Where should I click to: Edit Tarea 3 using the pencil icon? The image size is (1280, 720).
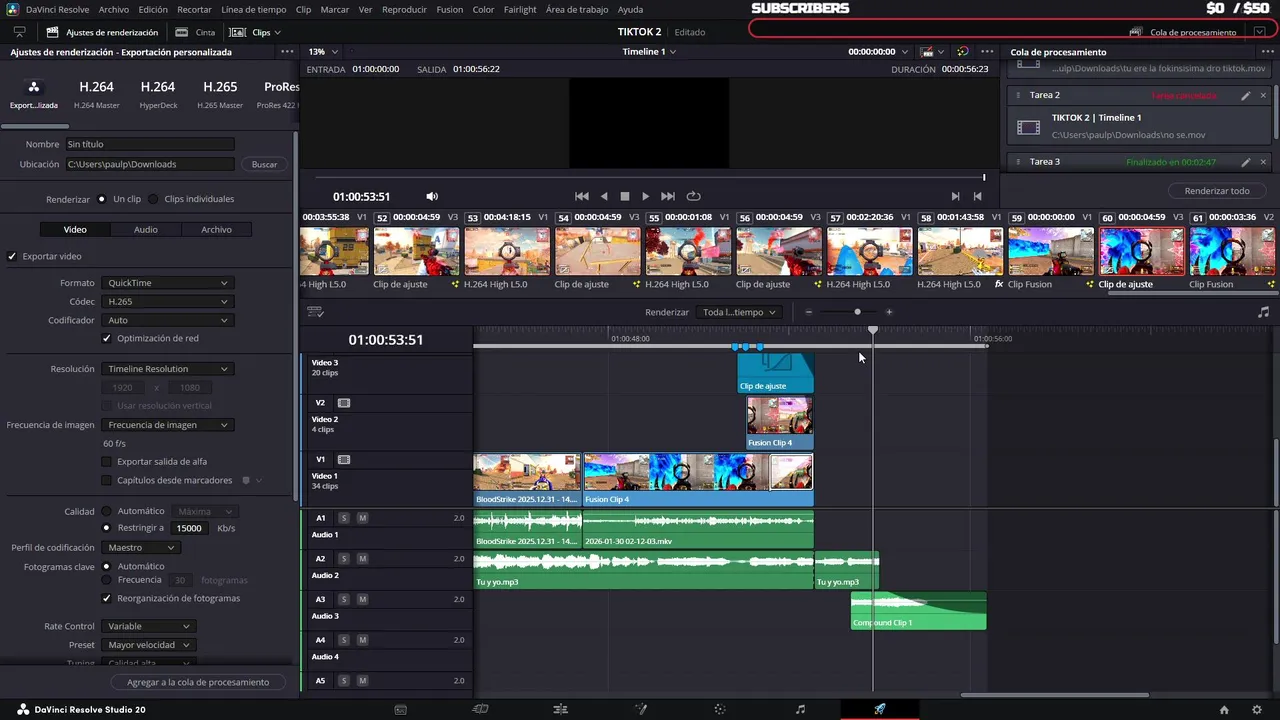[1245, 162]
